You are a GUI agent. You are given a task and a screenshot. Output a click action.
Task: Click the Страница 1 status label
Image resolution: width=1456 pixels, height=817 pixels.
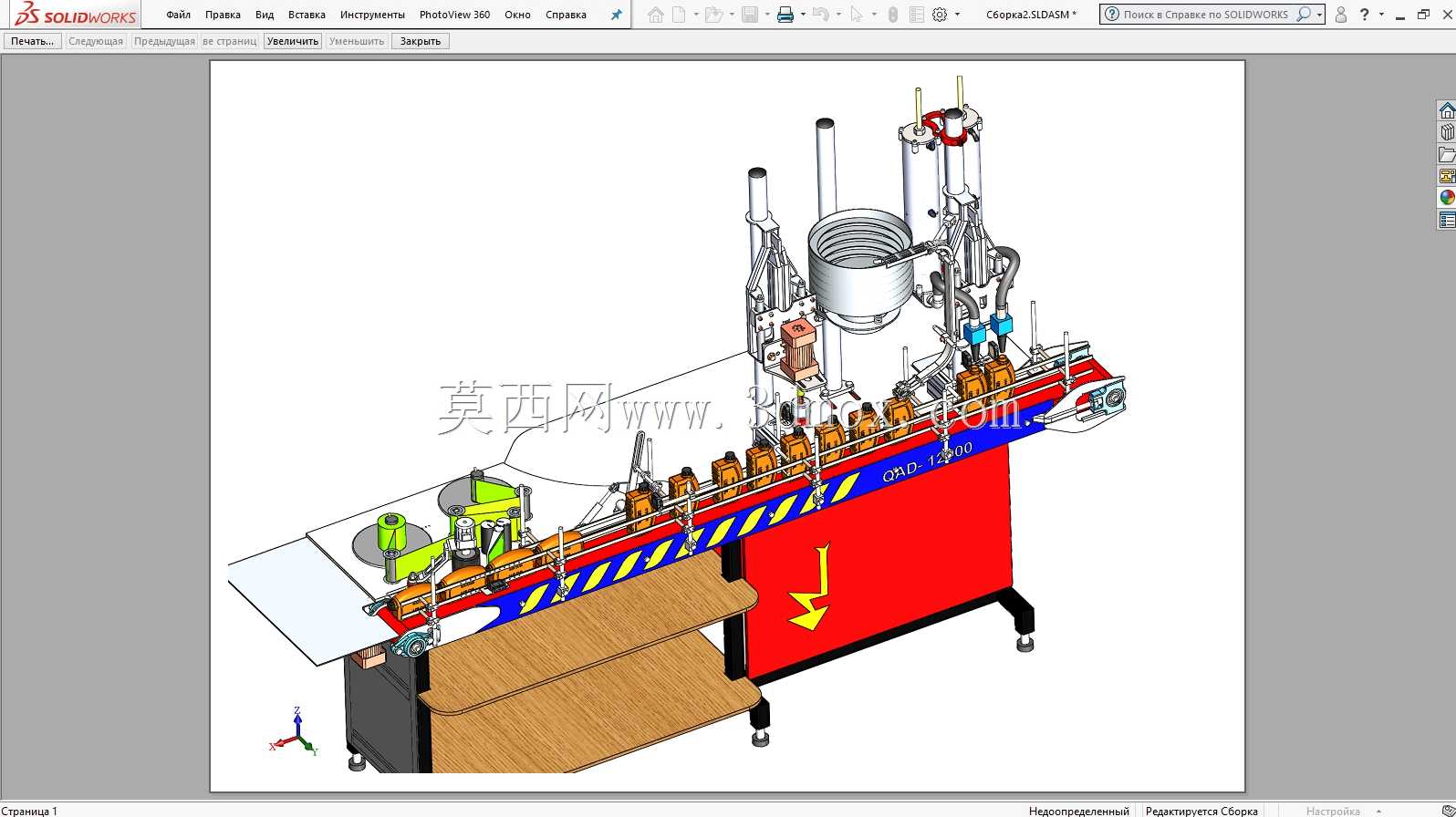[x=29, y=811]
